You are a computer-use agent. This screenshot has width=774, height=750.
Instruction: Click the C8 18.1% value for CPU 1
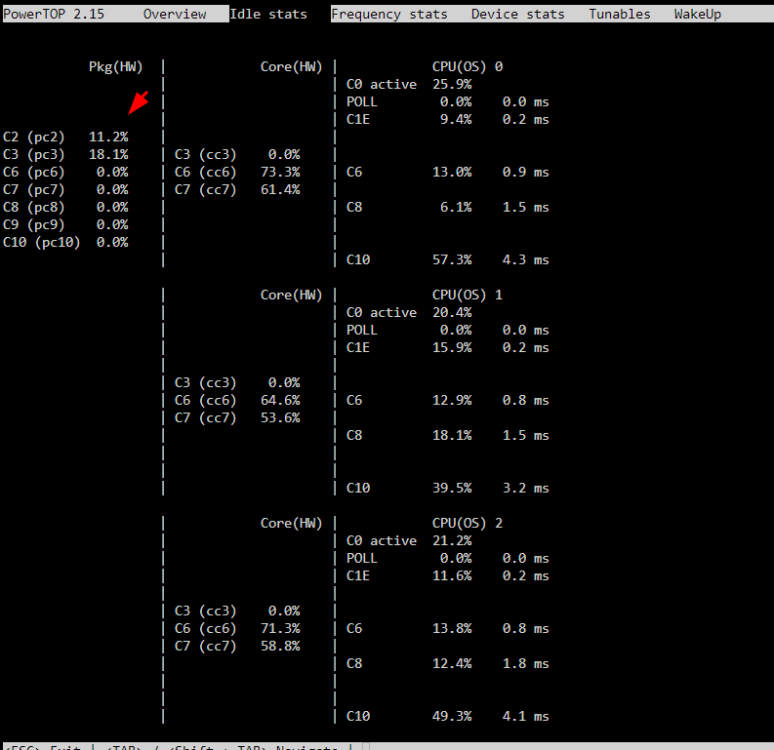[452, 435]
